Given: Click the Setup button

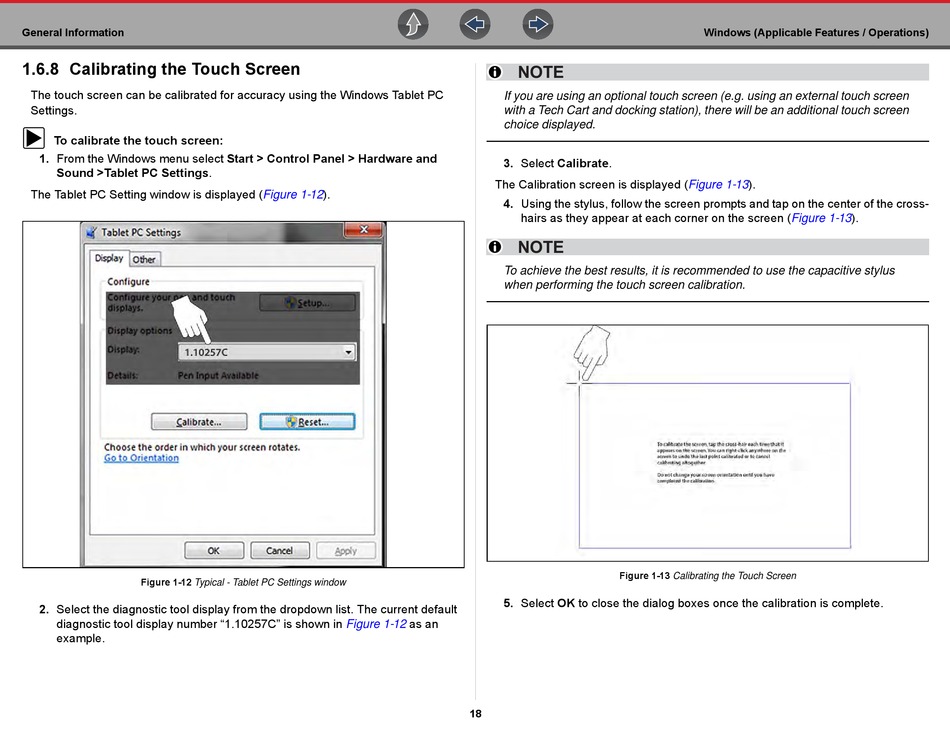Looking at the screenshot, I should 307,302.
